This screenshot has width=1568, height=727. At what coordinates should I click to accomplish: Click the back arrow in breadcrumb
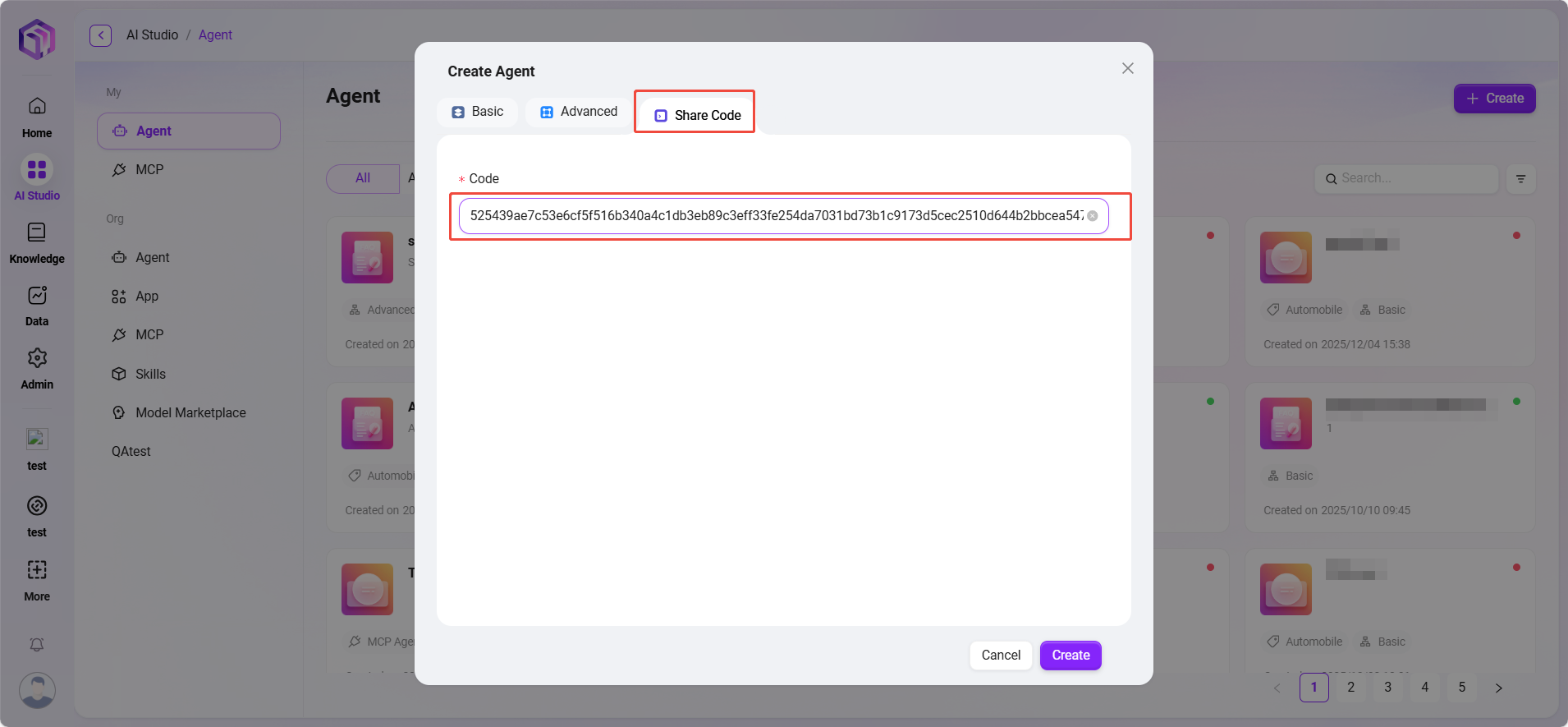point(100,35)
